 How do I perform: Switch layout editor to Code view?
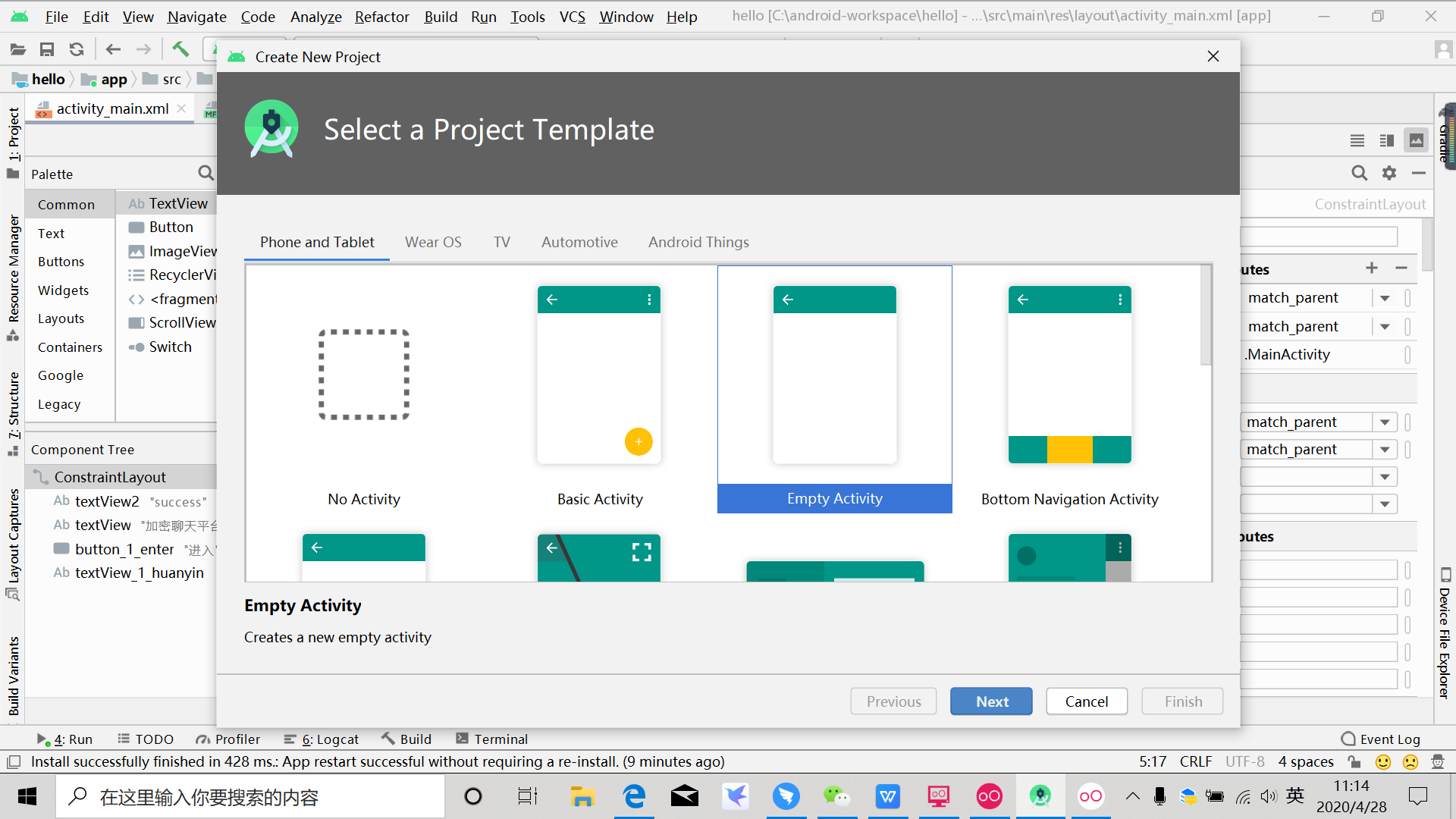1357,140
